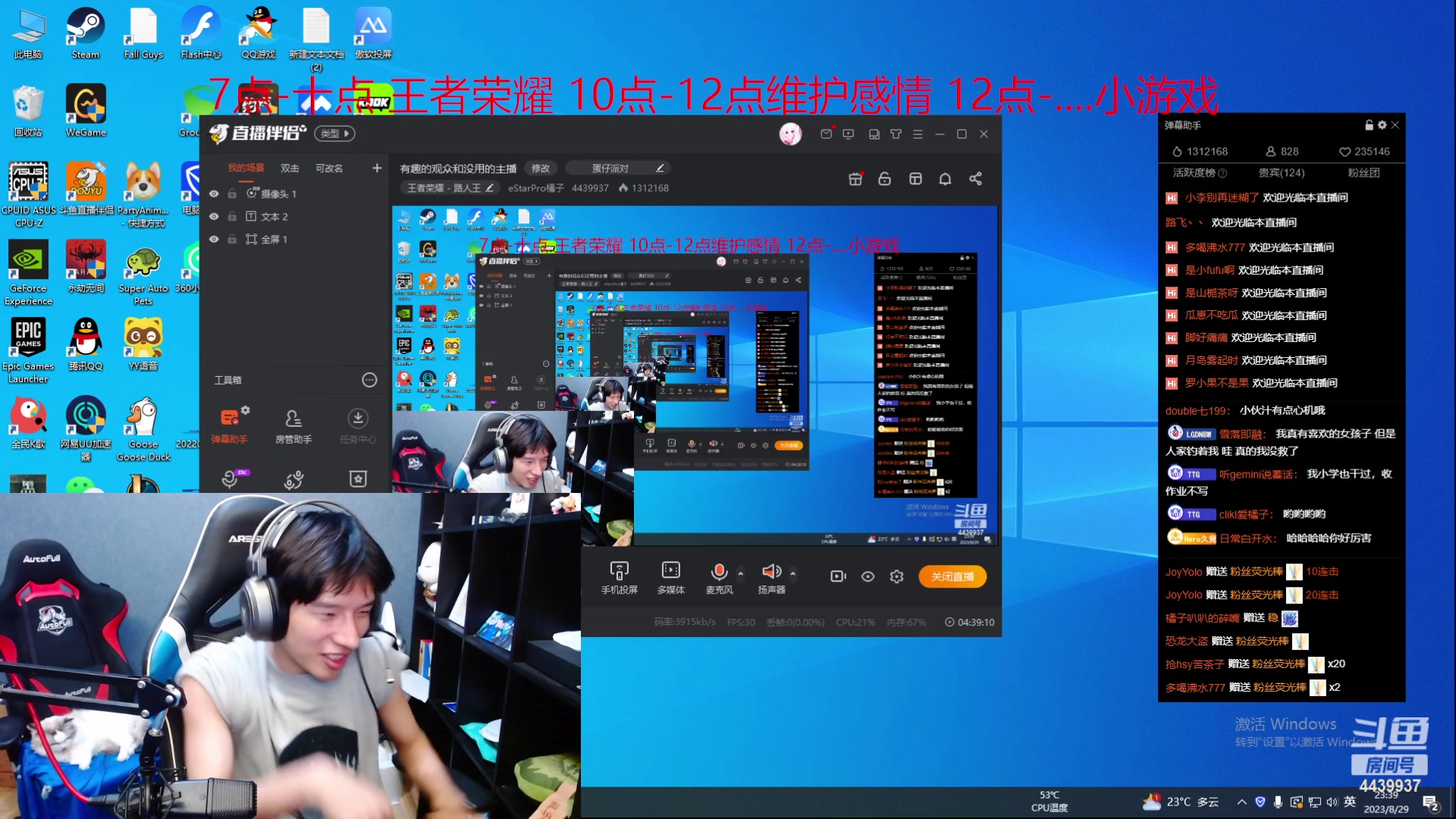Open the 弹幕助手 window settings gear
1456x819 pixels.
tap(1382, 125)
